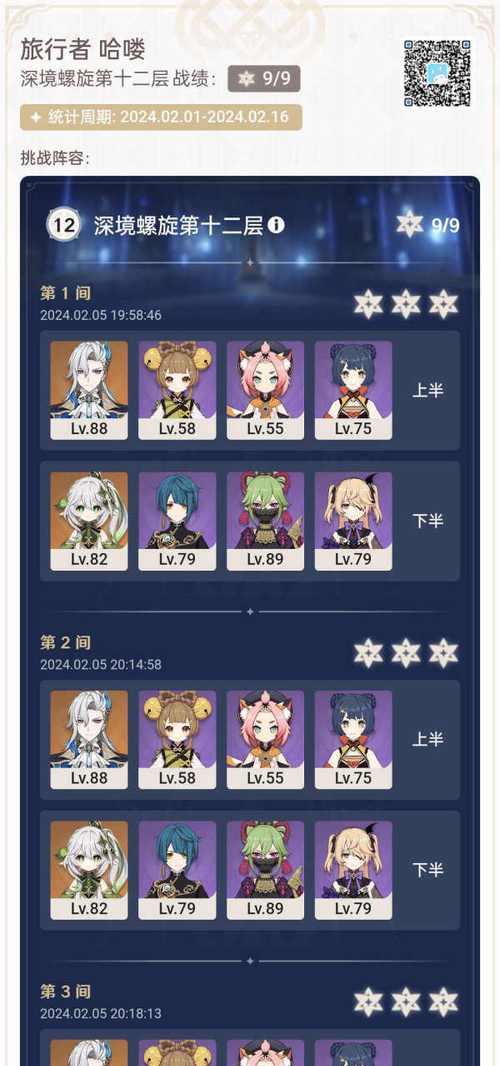Tap the pink-haired Lv.55 character in chamber 1

(265, 390)
